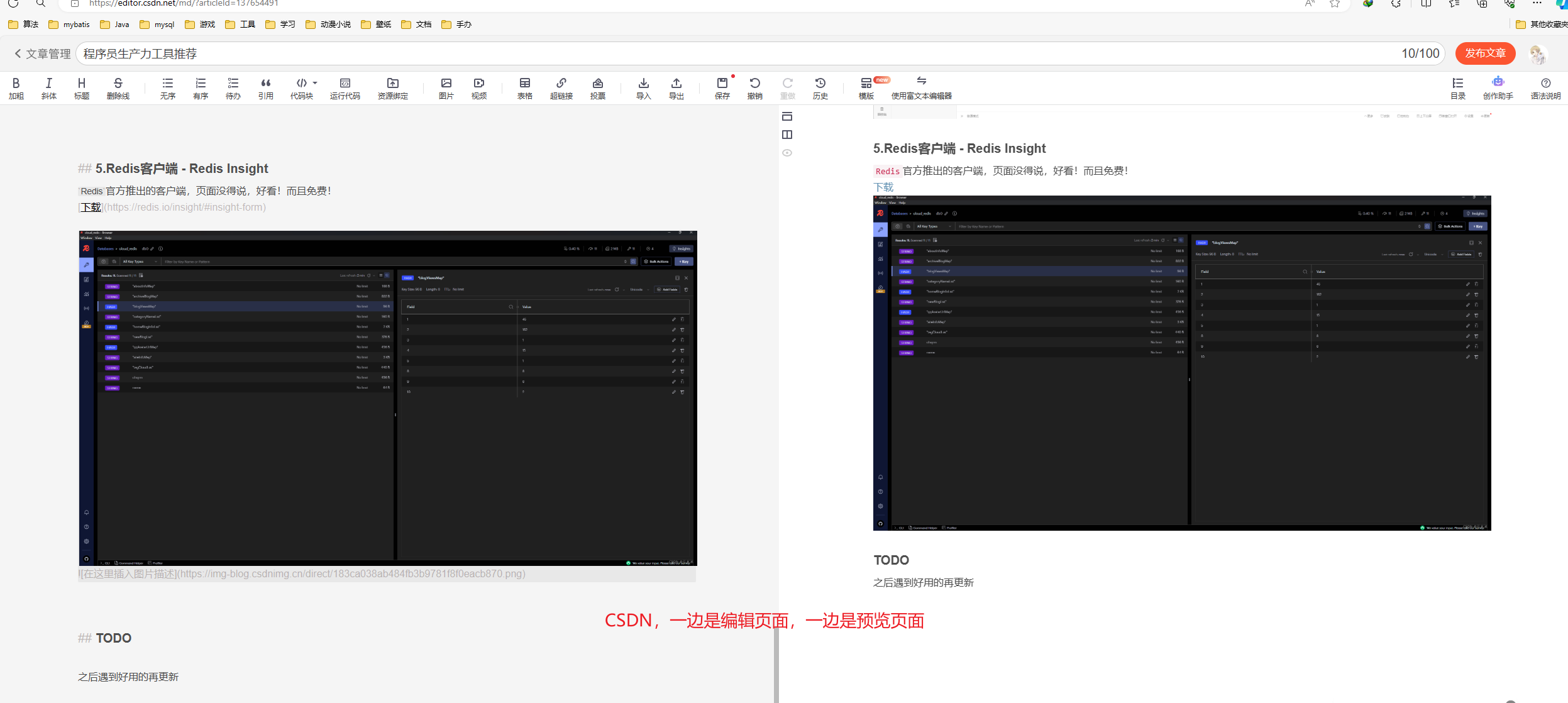Open Java bookmark folder
This screenshot has height=703, width=1568.
(x=114, y=25)
